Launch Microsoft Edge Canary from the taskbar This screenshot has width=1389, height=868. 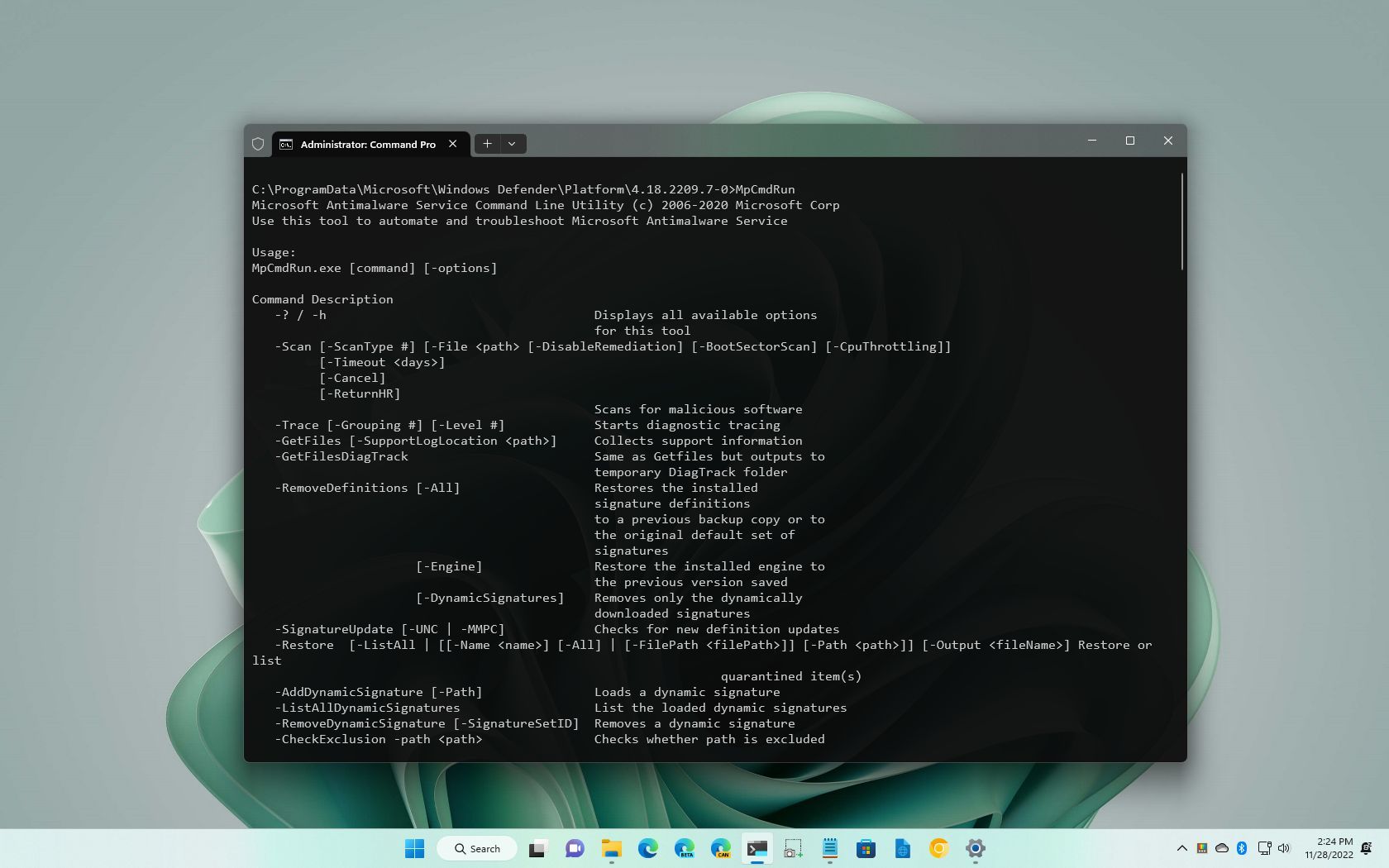click(722, 848)
